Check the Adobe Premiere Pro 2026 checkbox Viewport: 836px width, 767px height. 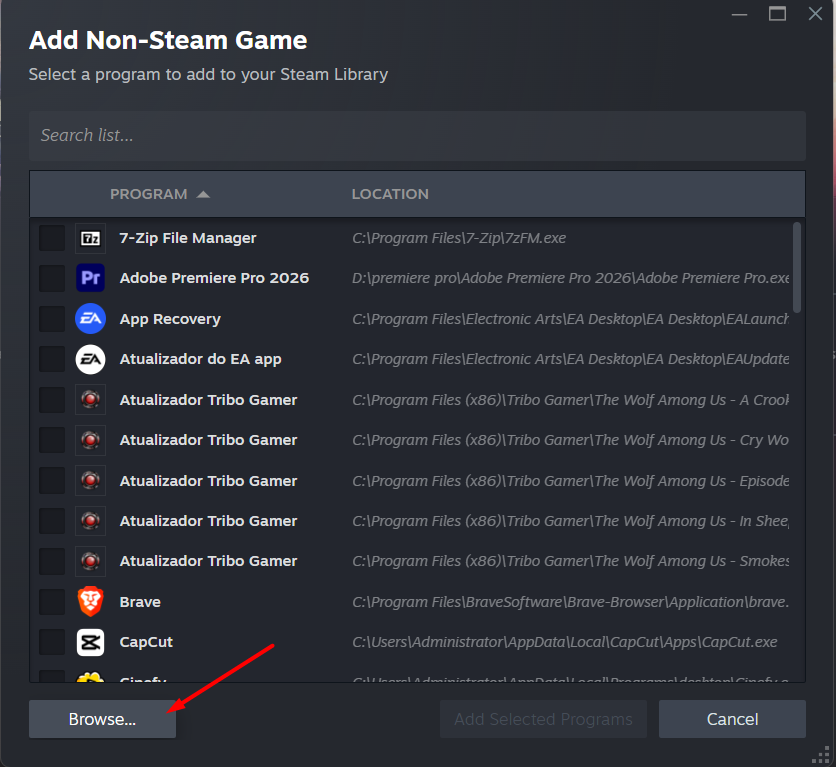coord(52,278)
